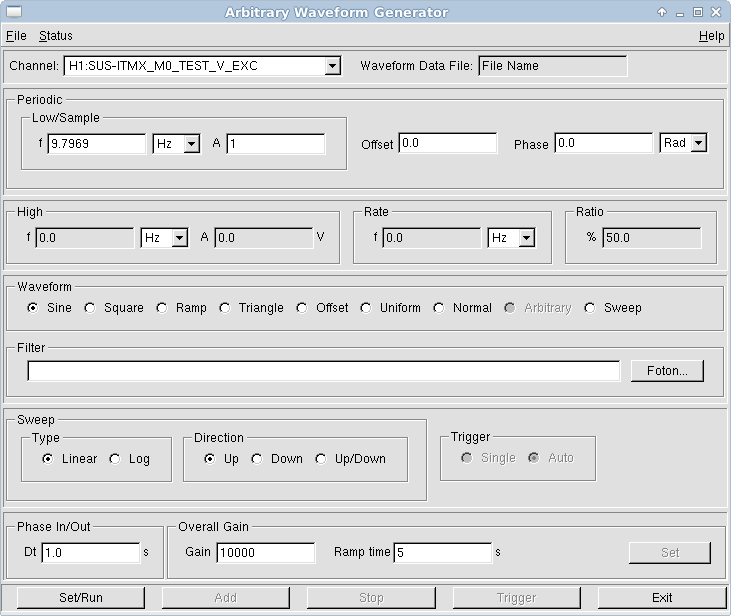Open the File menu
731x616 pixels.
[x=16, y=36]
